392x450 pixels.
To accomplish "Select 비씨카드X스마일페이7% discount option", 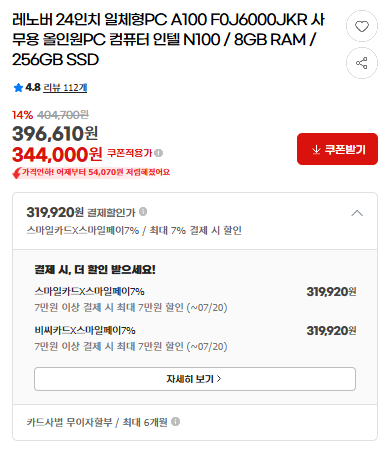I will 195,338.
